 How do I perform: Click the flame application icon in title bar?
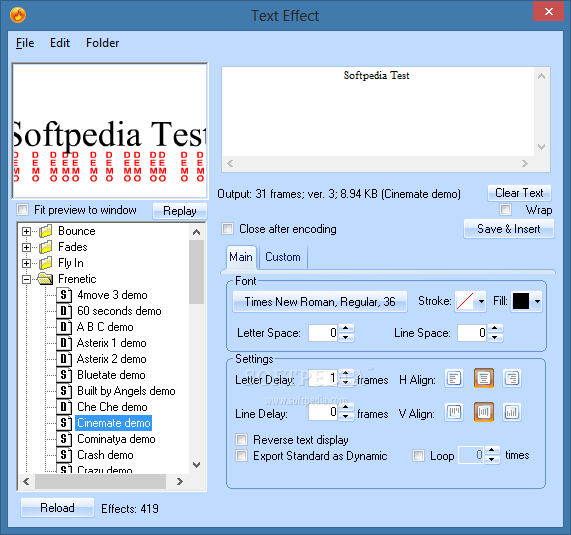[x=18, y=15]
